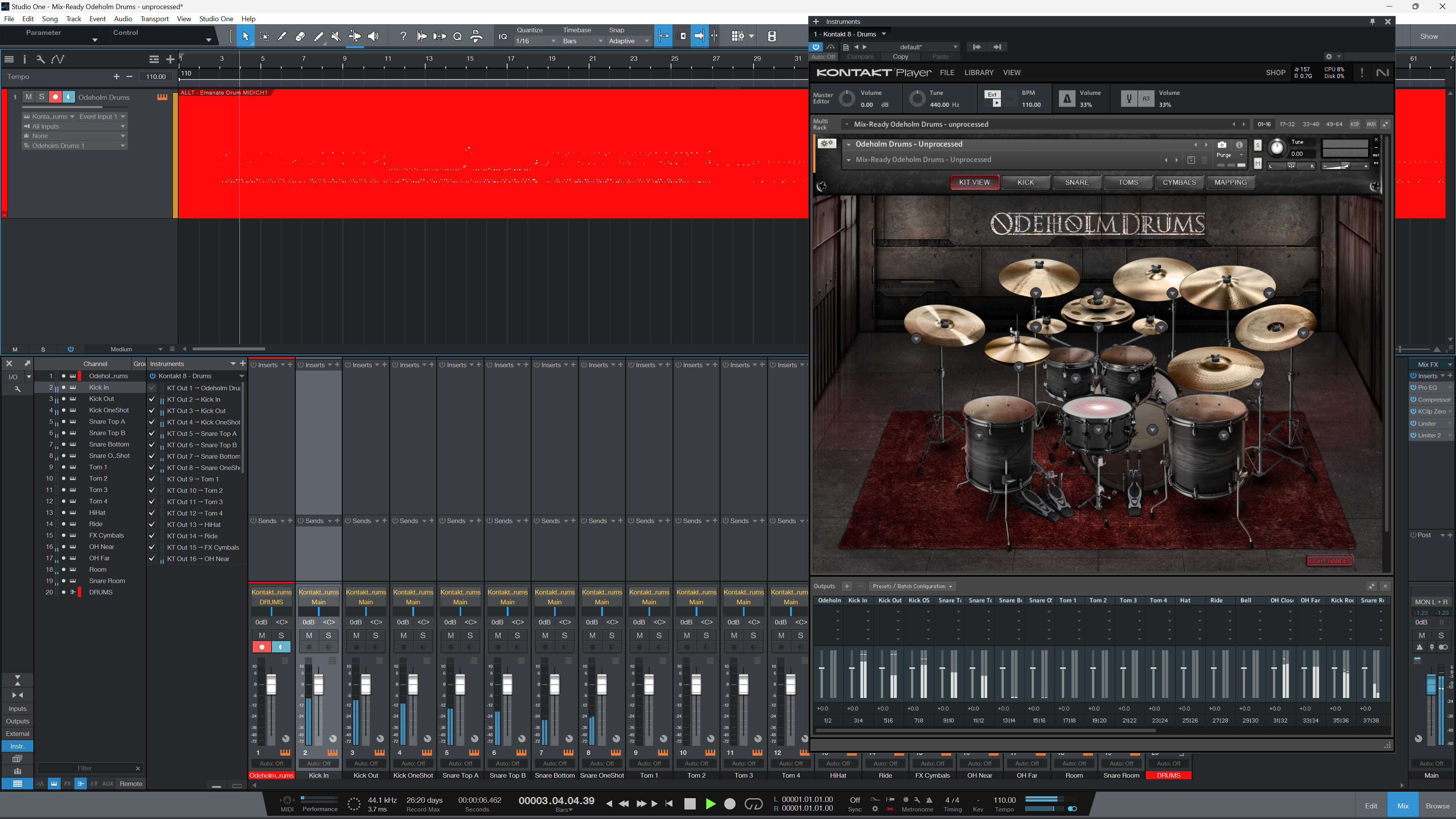Mute the Kick In mixer channel
Image resolution: width=1456 pixels, height=819 pixels.
[309, 635]
